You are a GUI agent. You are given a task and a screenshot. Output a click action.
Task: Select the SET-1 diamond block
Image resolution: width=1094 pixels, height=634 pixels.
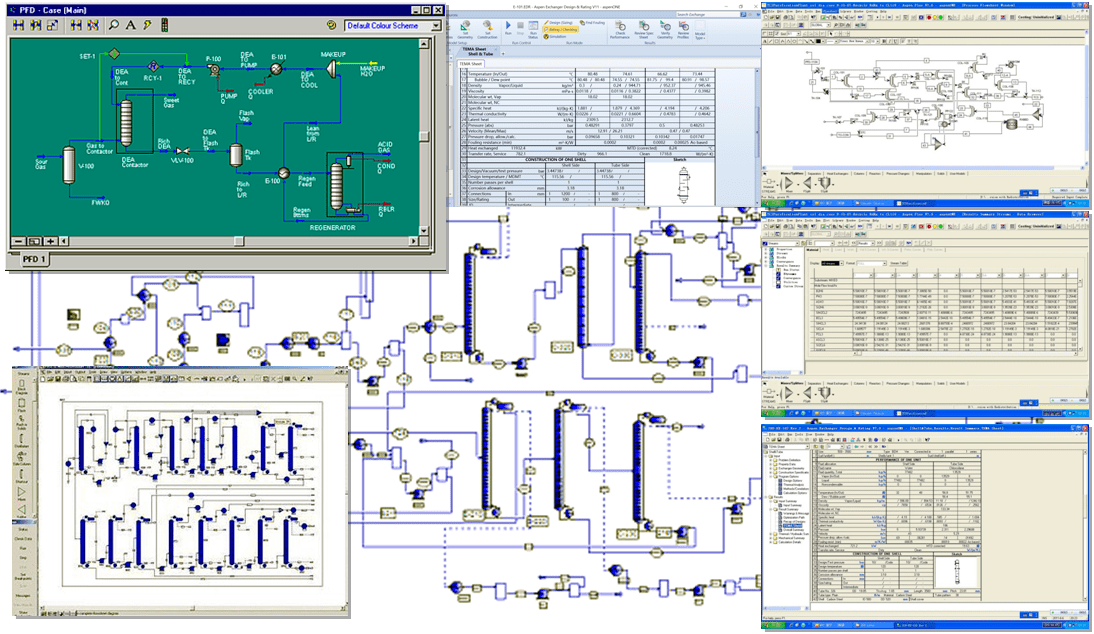[114, 52]
